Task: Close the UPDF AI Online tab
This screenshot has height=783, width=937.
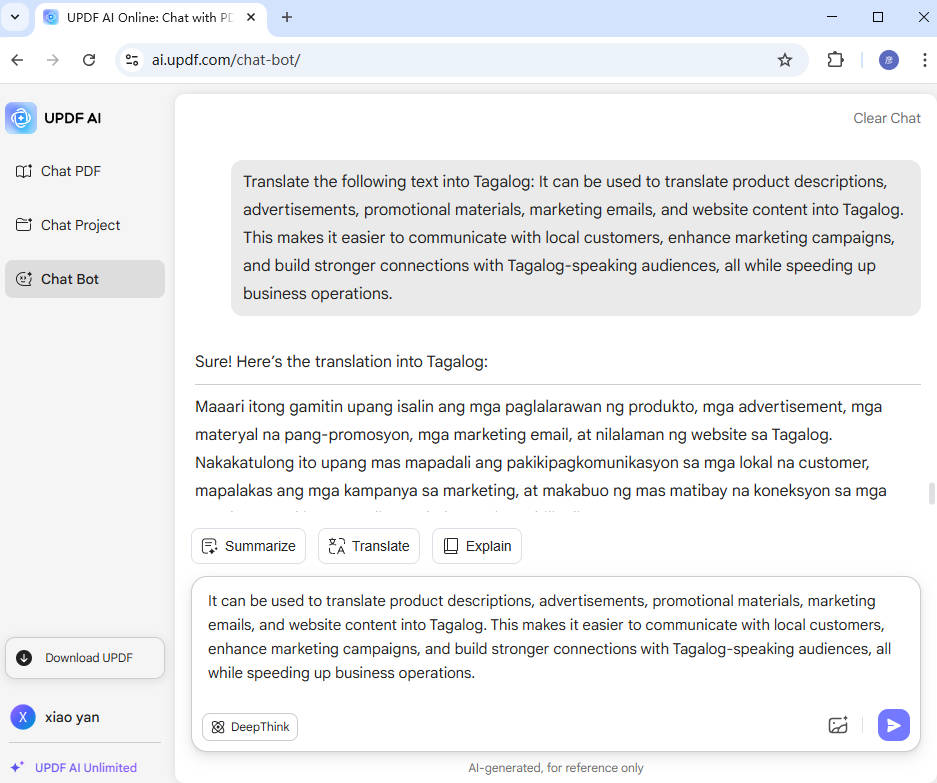Action: [x=251, y=17]
